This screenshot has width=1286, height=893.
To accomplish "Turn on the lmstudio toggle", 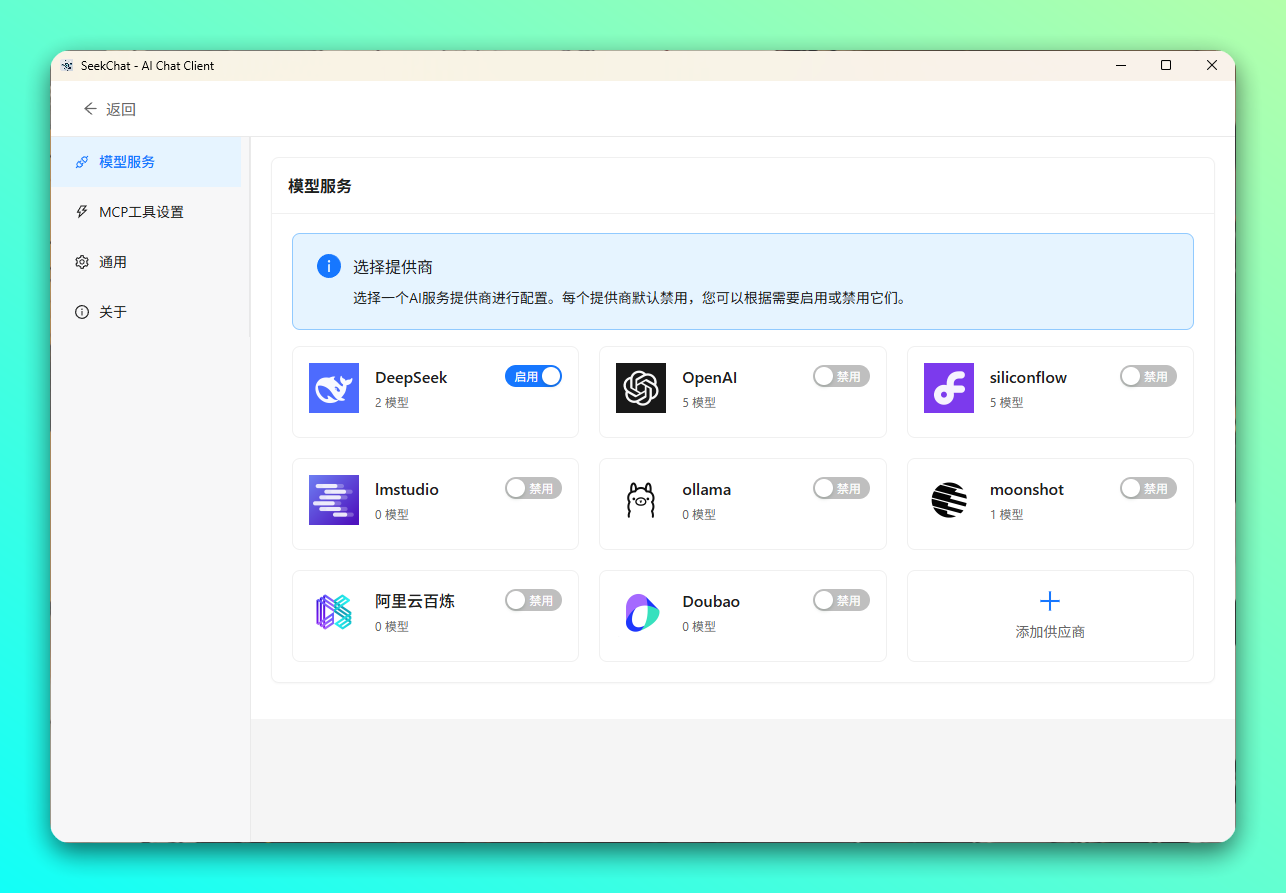I will (534, 488).
